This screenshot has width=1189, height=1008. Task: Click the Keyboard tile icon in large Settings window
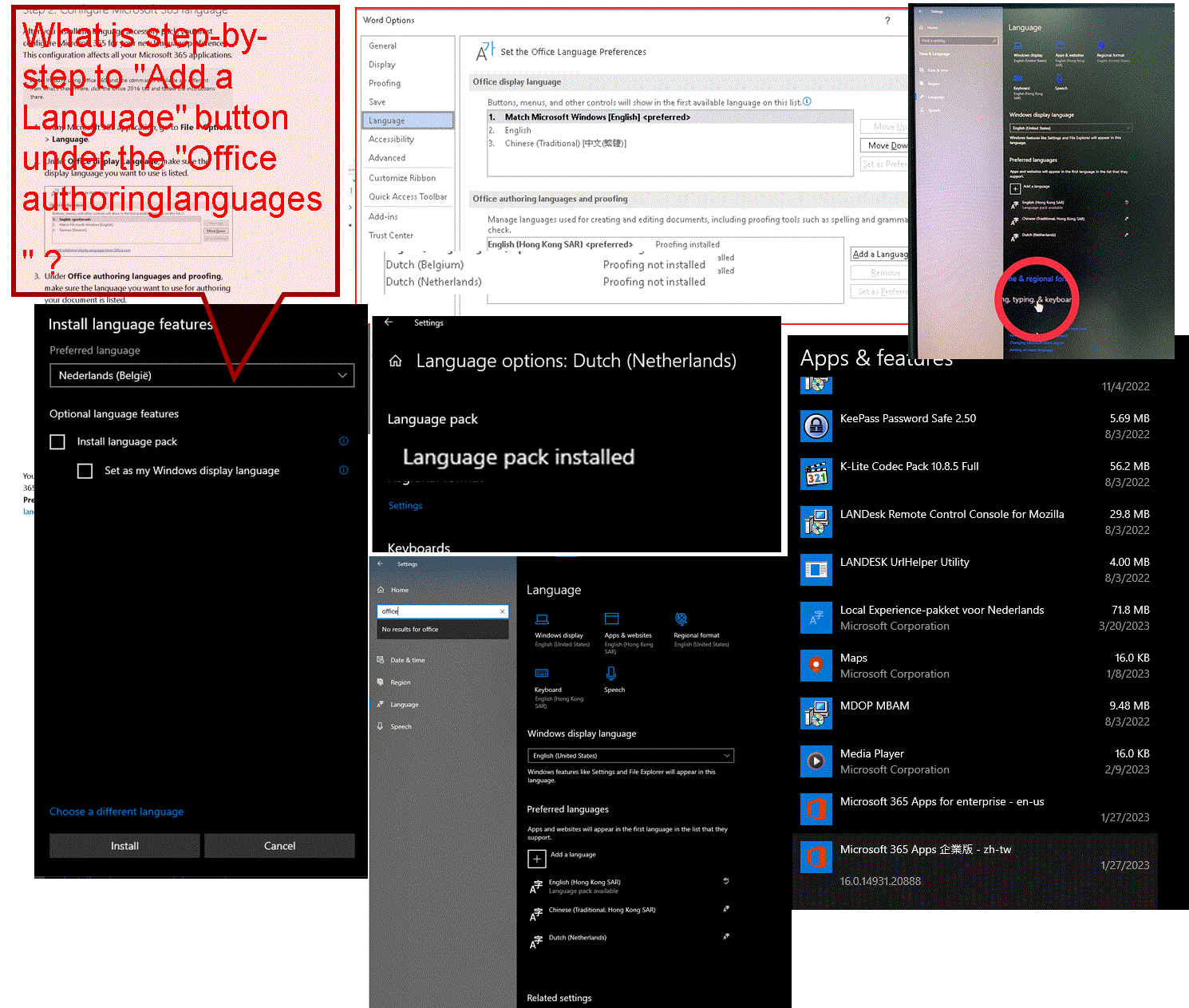tap(542, 673)
